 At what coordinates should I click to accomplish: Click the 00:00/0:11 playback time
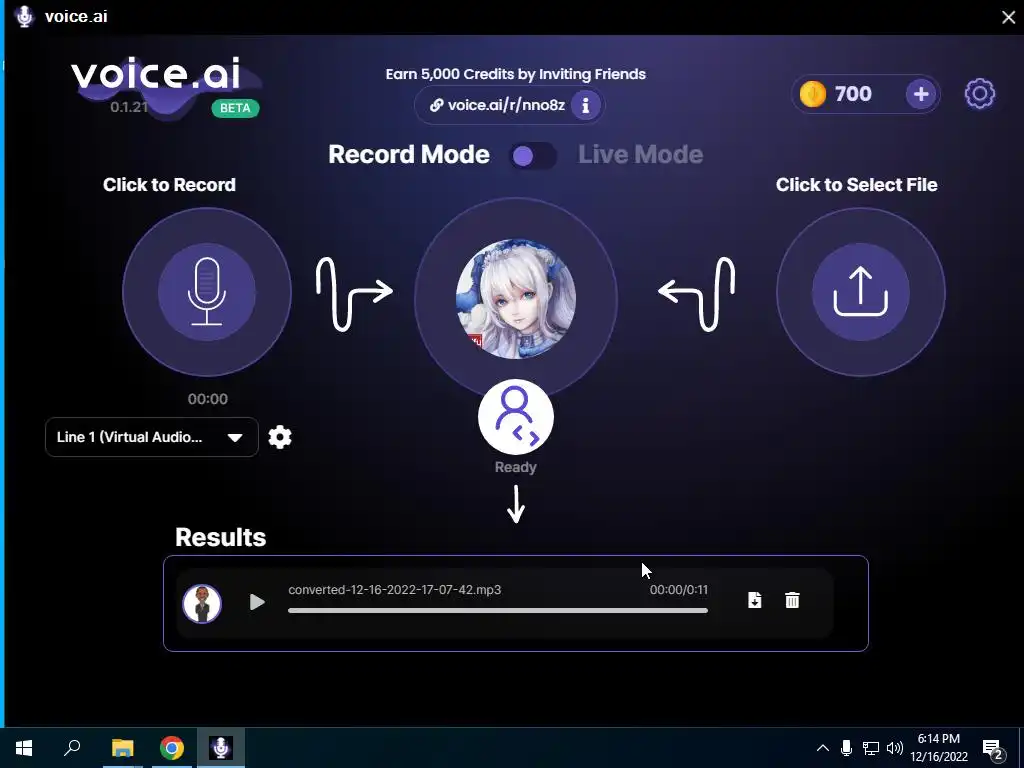click(x=679, y=590)
